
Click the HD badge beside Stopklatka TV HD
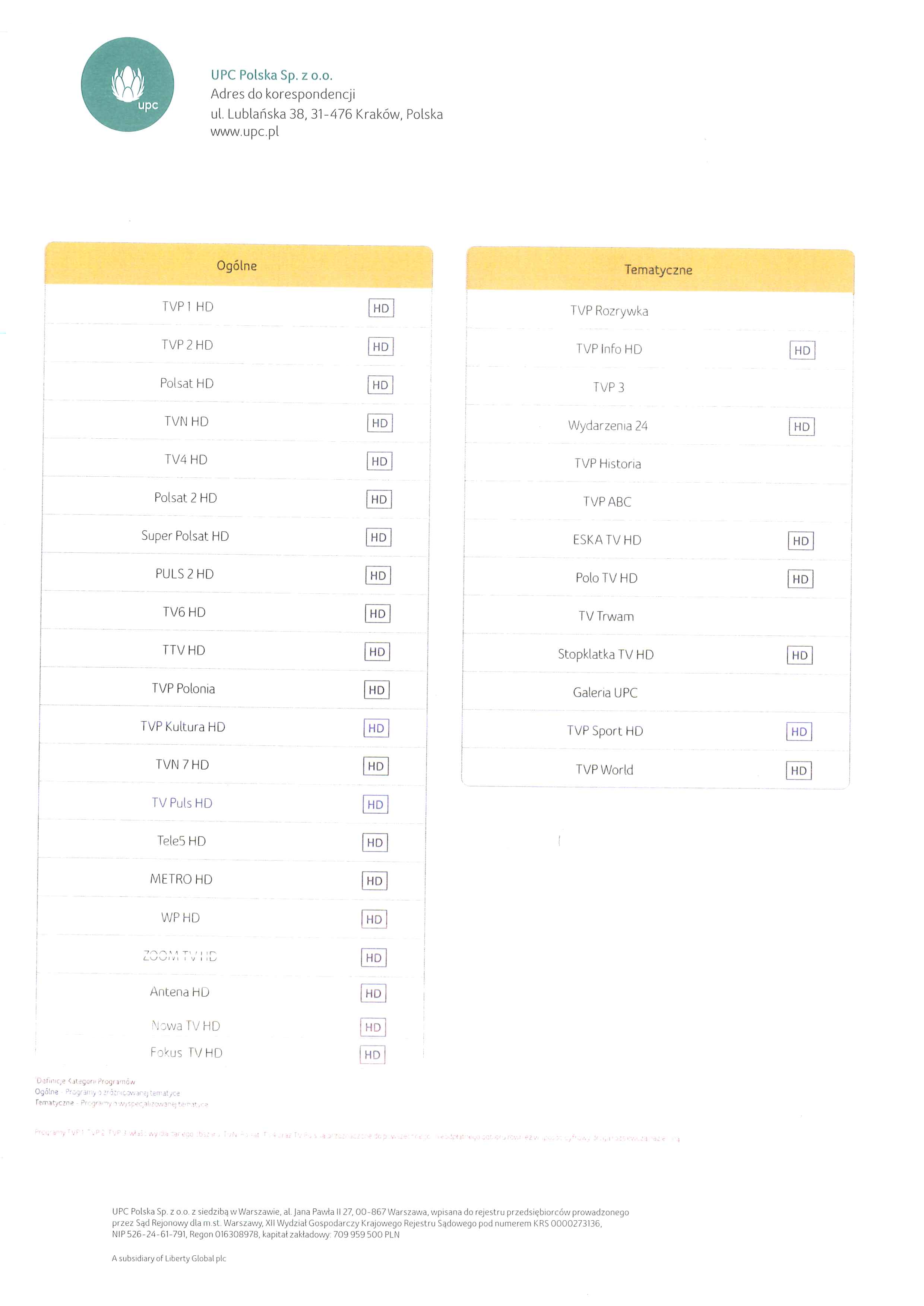[x=800, y=656]
